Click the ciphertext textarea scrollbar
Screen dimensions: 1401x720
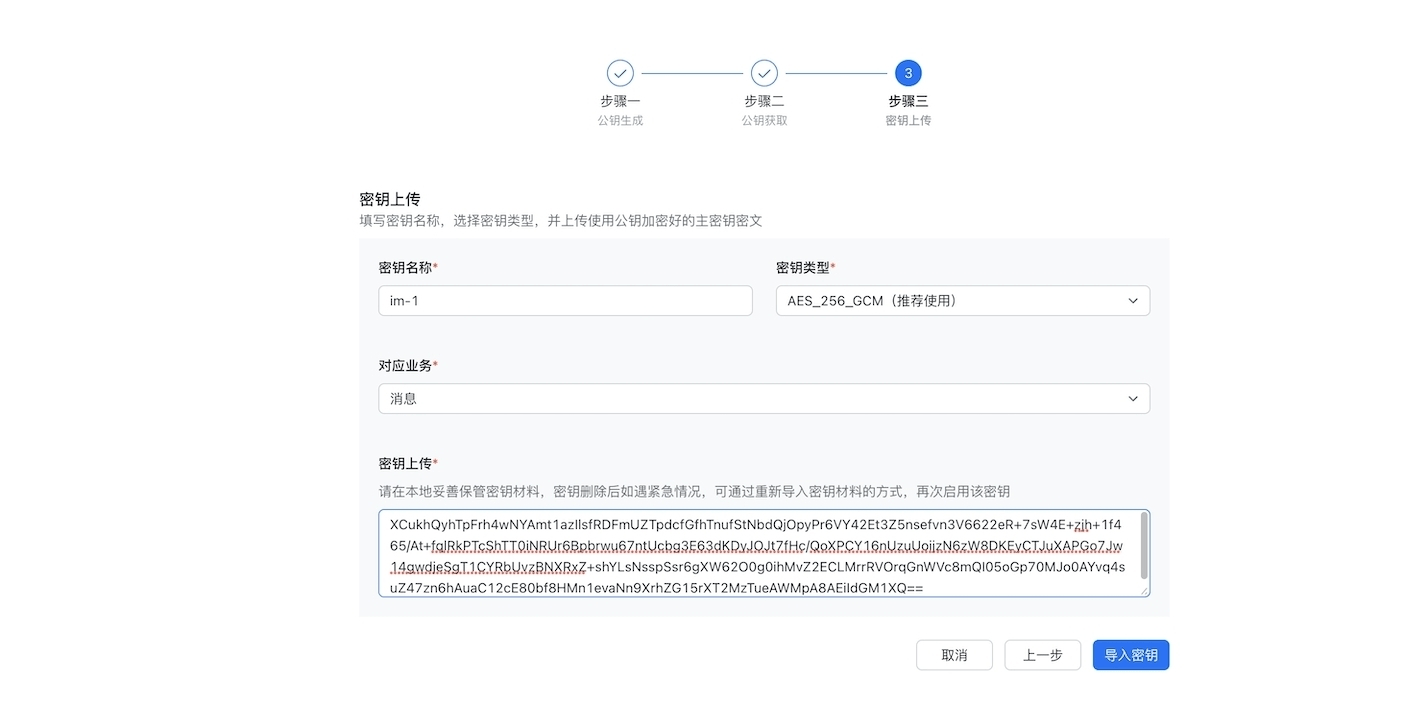pyautogui.click(x=1144, y=548)
